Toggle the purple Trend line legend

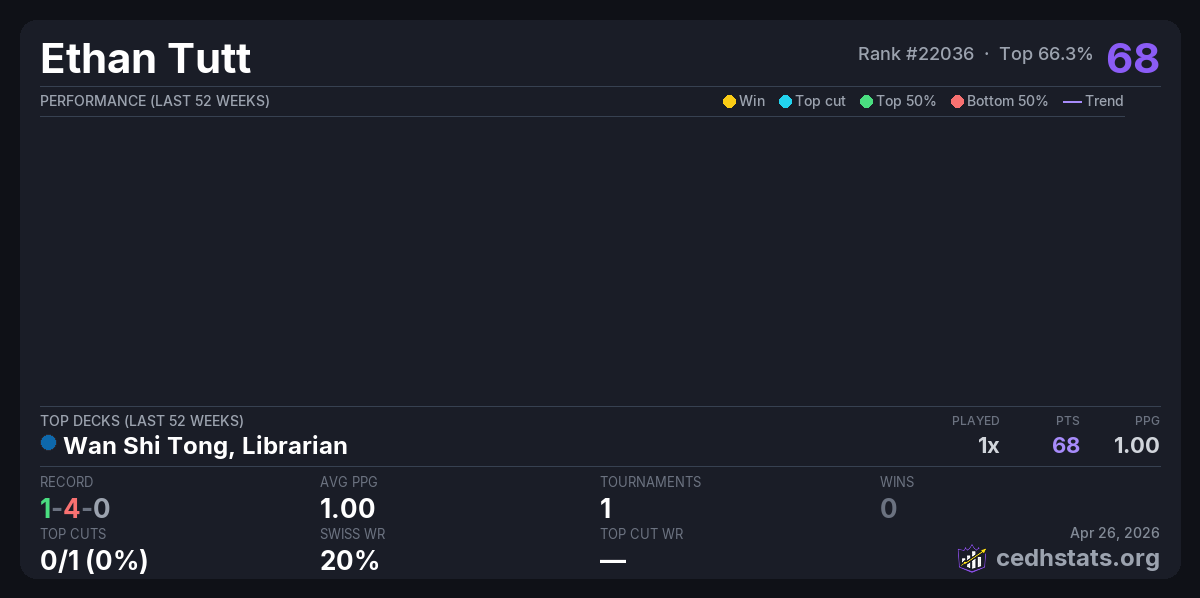click(x=1072, y=101)
